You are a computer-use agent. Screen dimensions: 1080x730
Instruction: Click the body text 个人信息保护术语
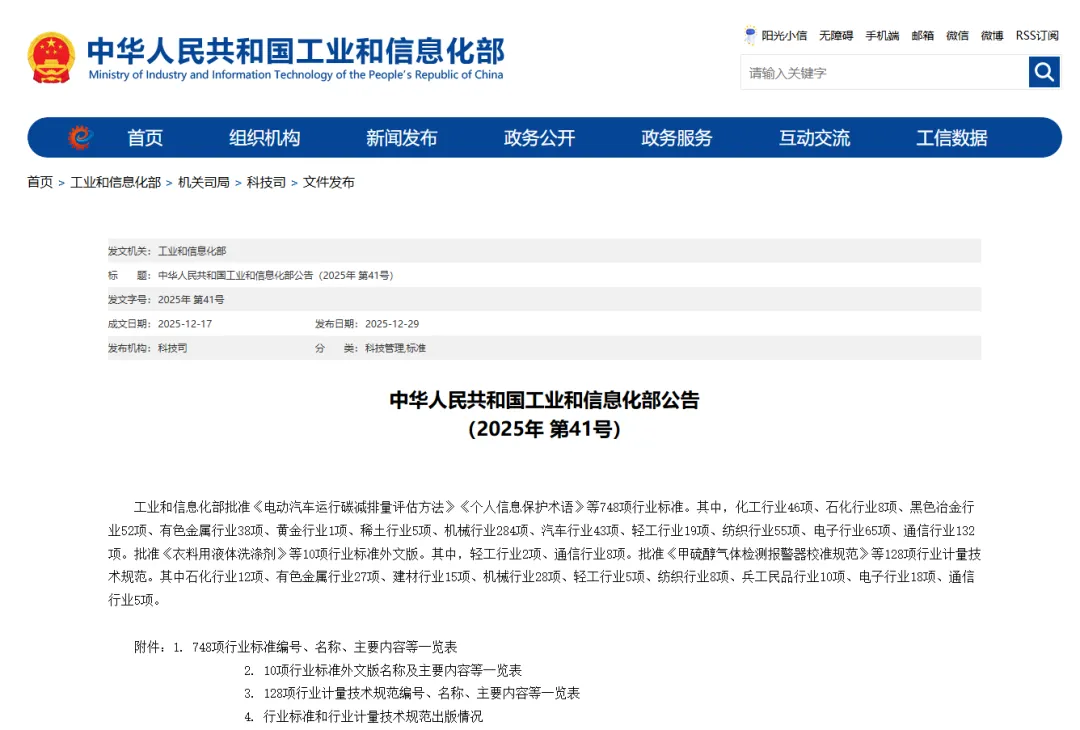(521, 507)
